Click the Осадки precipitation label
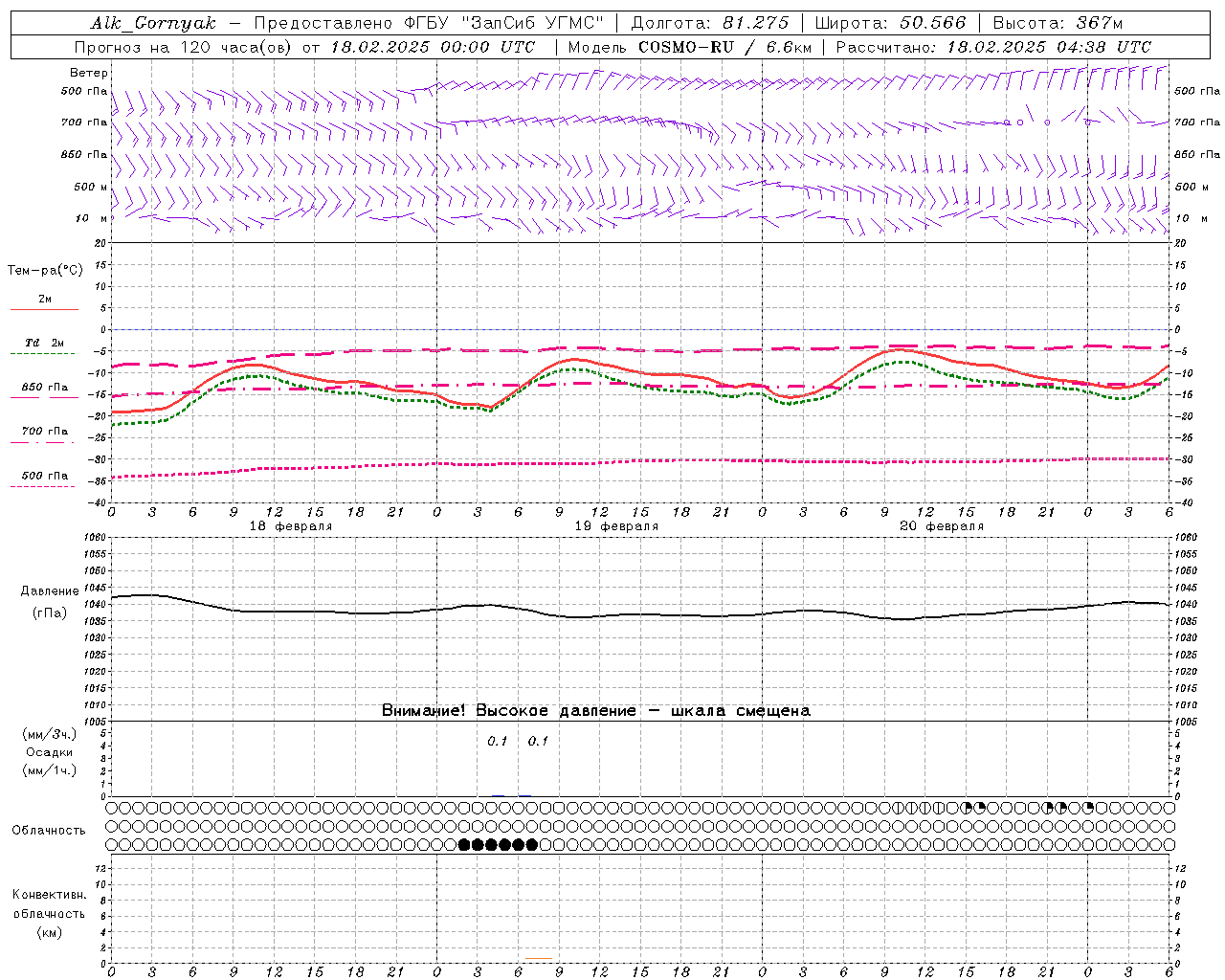This screenshot has width=1225, height=980. tap(50, 752)
